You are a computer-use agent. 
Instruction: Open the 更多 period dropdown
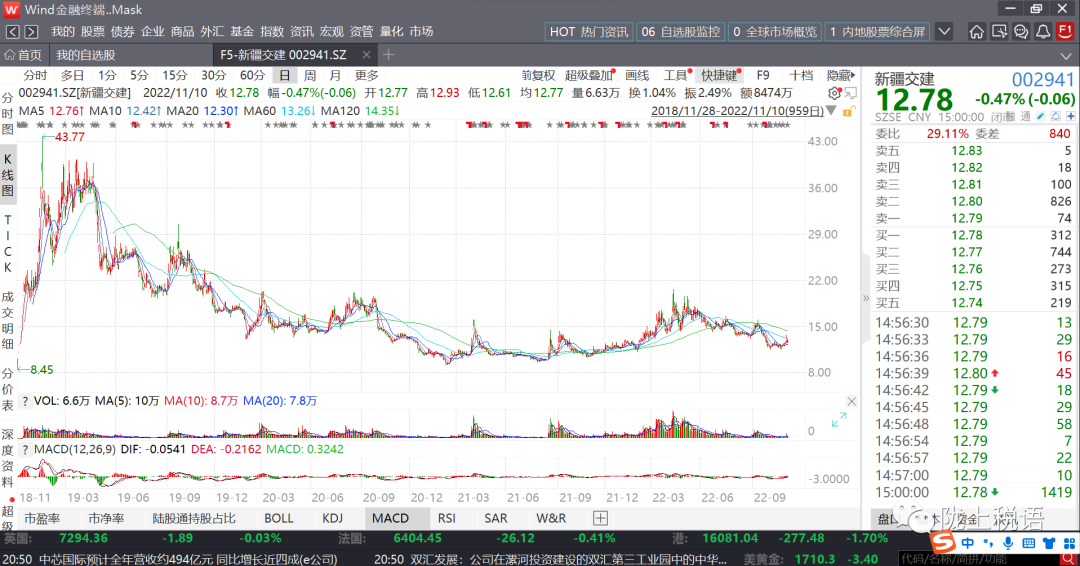click(x=366, y=76)
